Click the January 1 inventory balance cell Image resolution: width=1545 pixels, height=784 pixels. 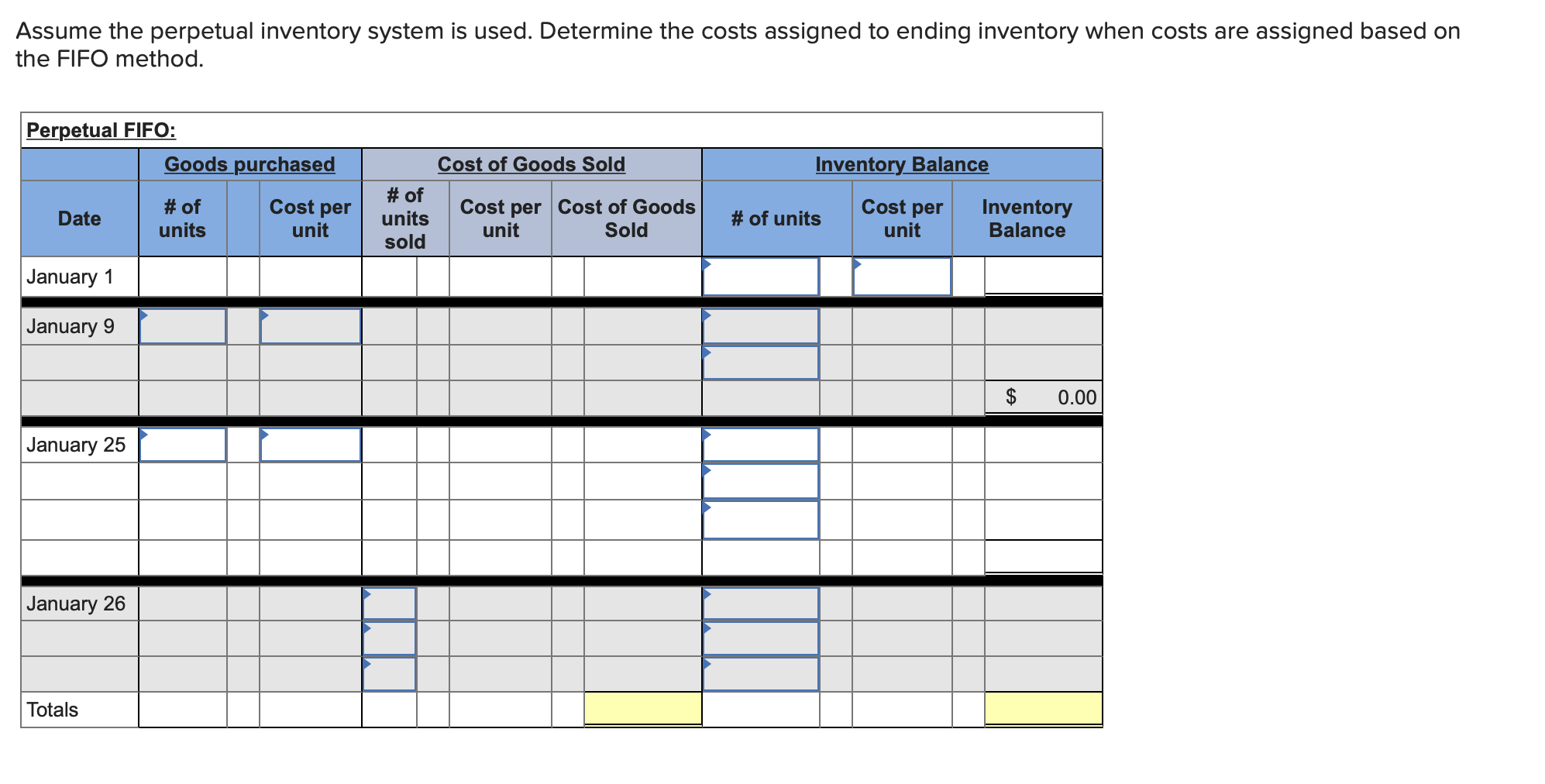pyautogui.click(x=1043, y=276)
